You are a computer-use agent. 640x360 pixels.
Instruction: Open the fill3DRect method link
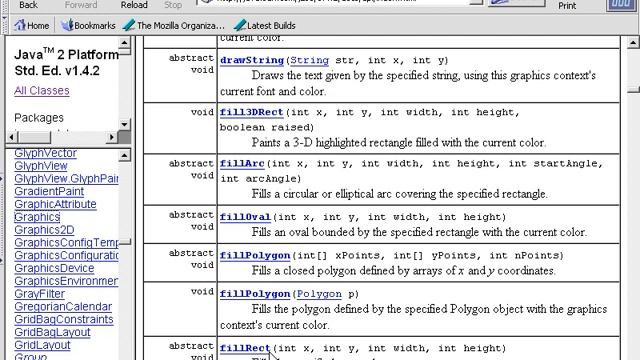coord(251,112)
